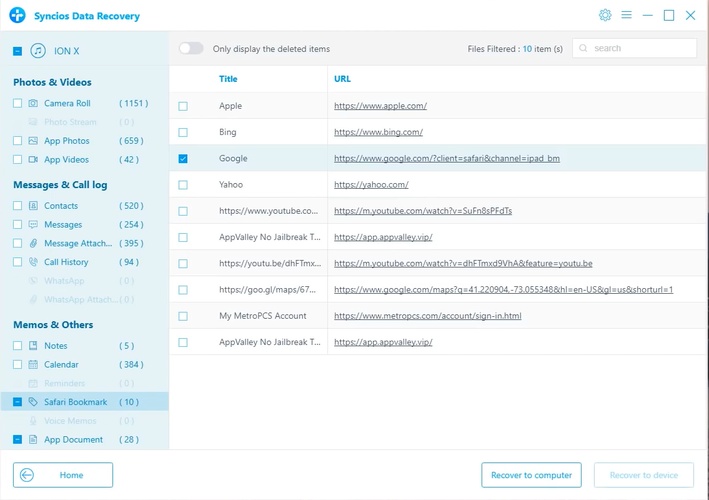Open https://yahoo.com/ link

pos(371,184)
